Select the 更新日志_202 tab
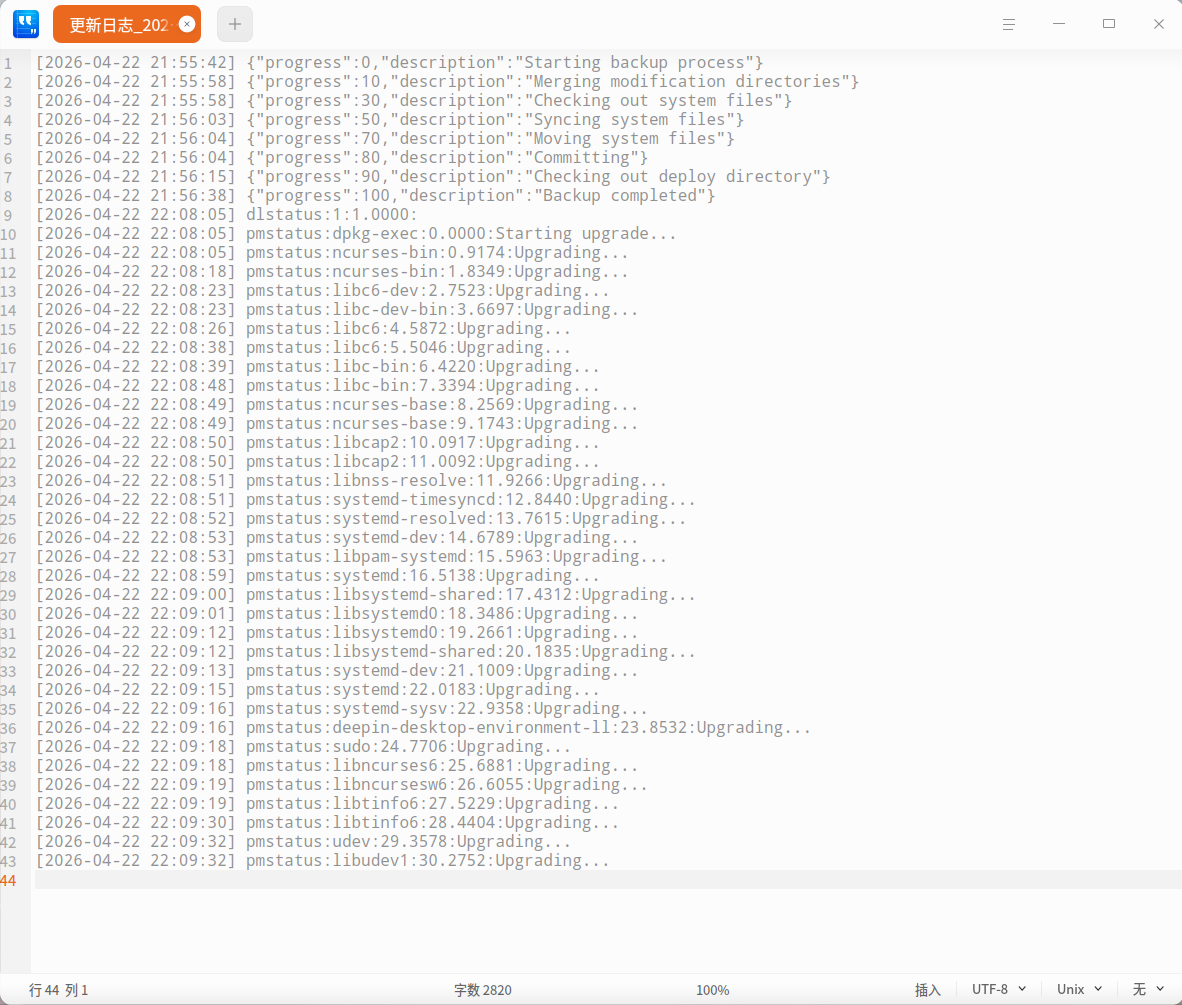Viewport: 1182px width, 1005px height. pos(117,23)
